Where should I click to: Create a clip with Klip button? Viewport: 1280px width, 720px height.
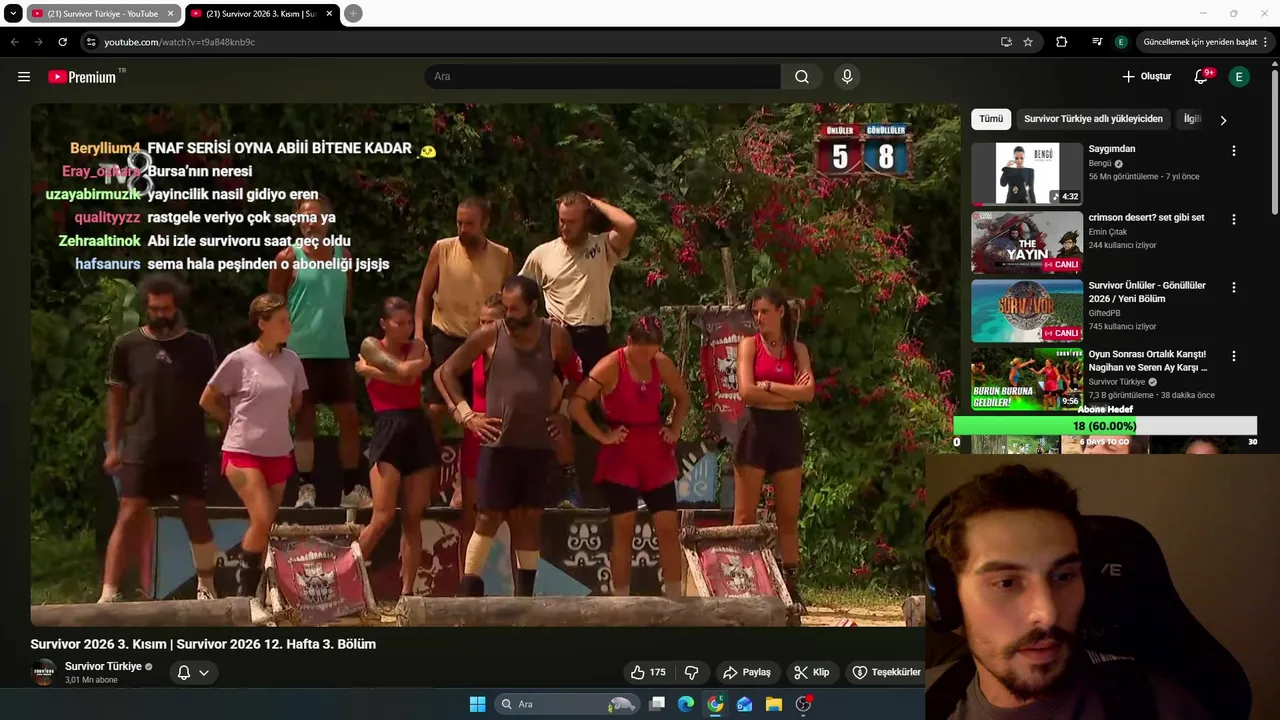[x=811, y=672]
